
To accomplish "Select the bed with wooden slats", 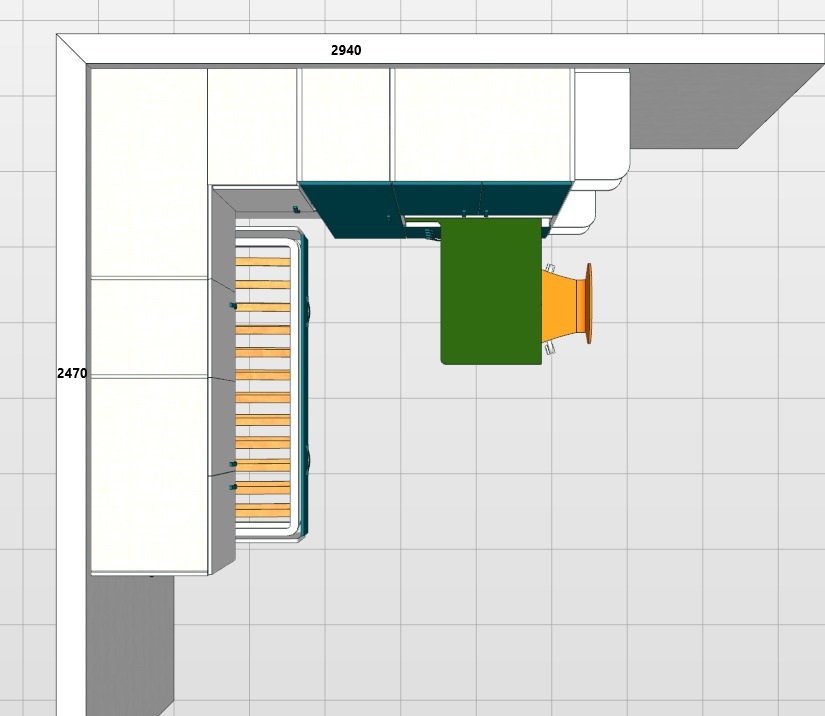I will (270, 385).
